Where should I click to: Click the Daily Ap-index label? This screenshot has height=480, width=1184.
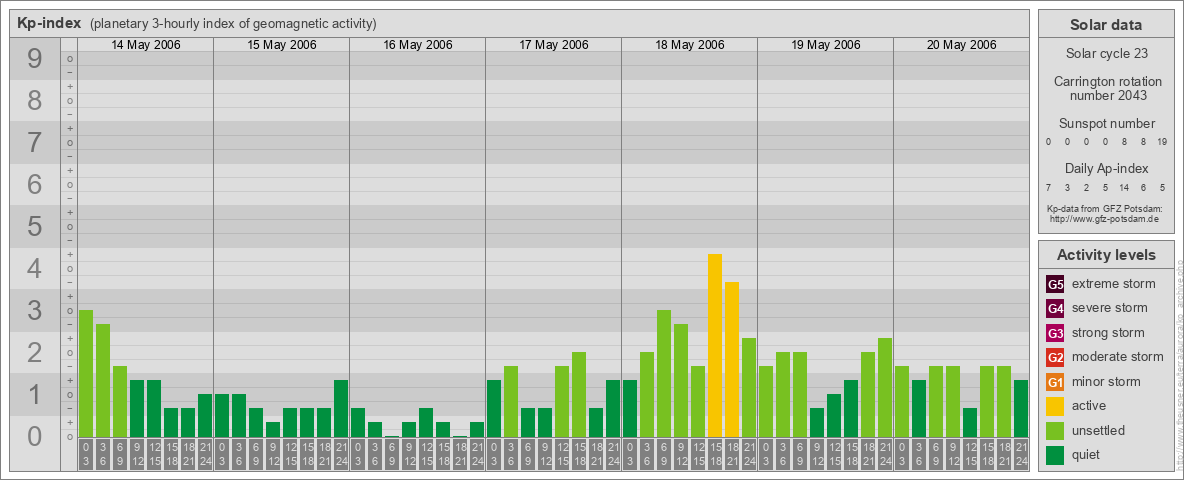(x=1106, y=168)
